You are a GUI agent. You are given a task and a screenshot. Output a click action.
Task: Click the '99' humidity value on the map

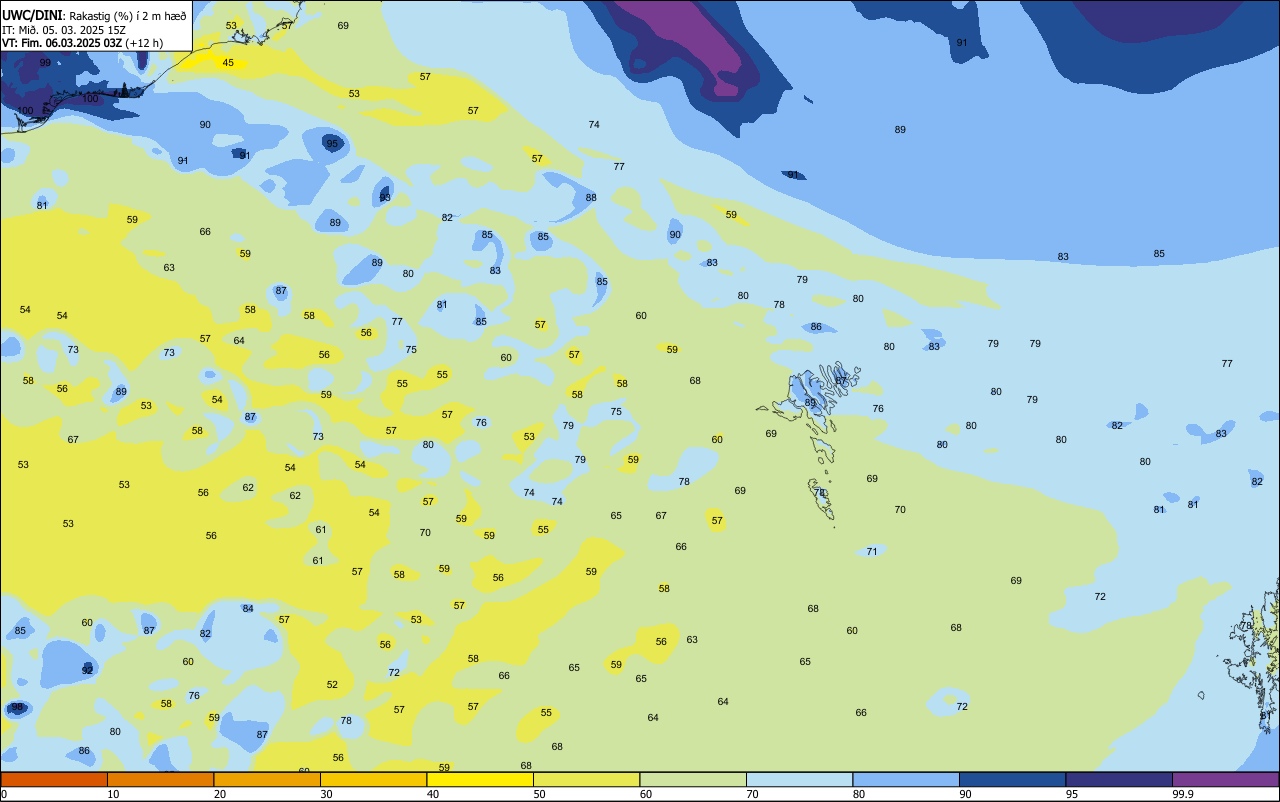tap(45, 63)
